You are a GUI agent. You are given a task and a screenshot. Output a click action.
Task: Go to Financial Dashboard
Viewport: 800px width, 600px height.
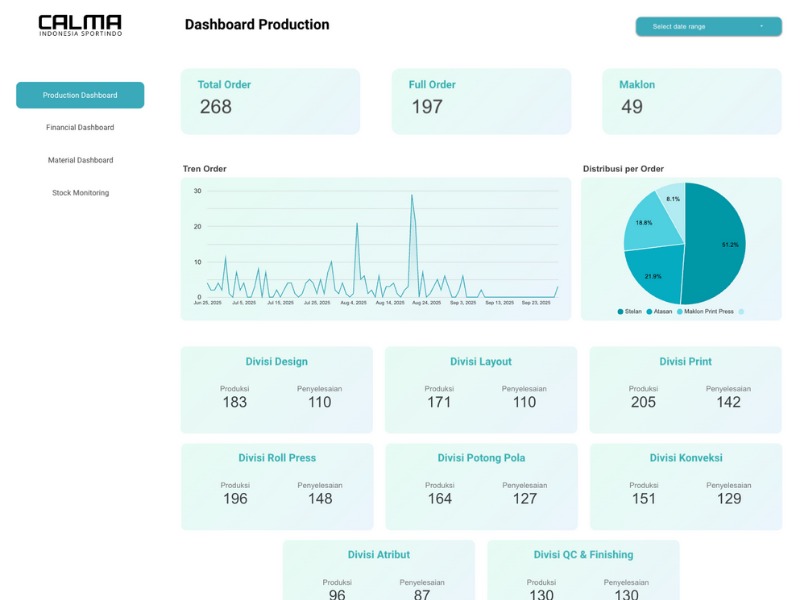(80, 128)
